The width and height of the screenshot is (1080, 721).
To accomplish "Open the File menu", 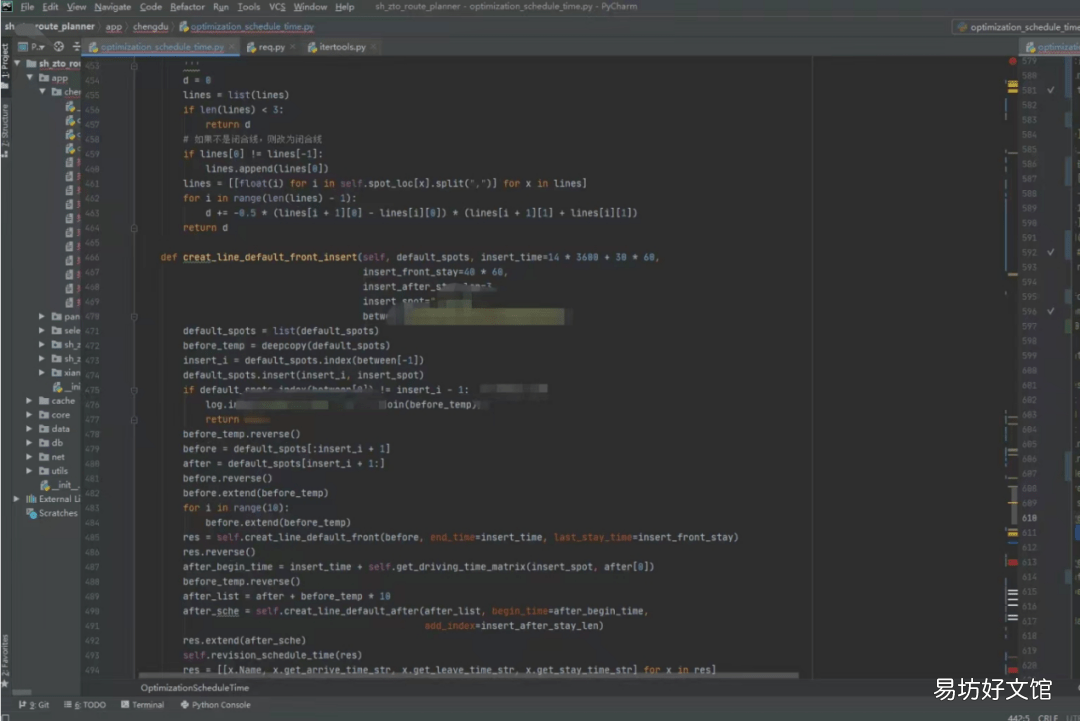I will pyautogui.click(x=27, y=7).
